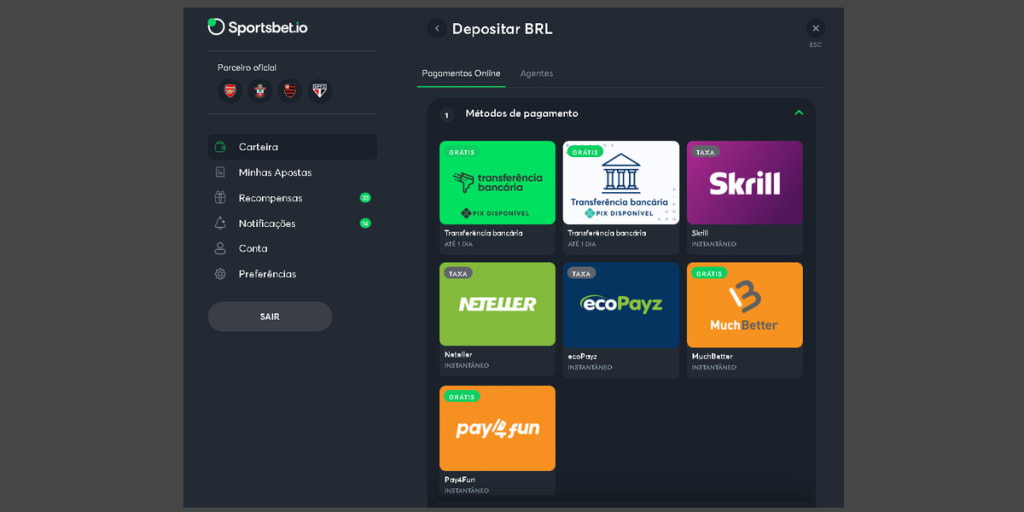Click the TAXA badge on Skrill card
Screen dimensions: 1024x512
pyautogui.click(x=705, y=152)
